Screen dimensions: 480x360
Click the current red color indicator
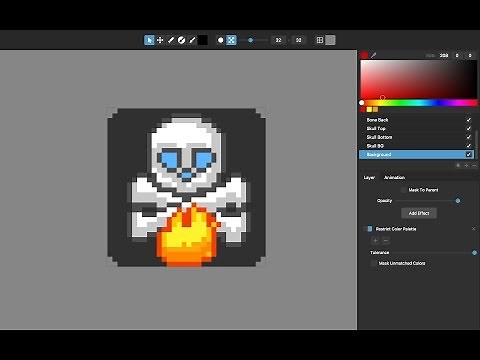pyautogui.click(x=364, y=55)
